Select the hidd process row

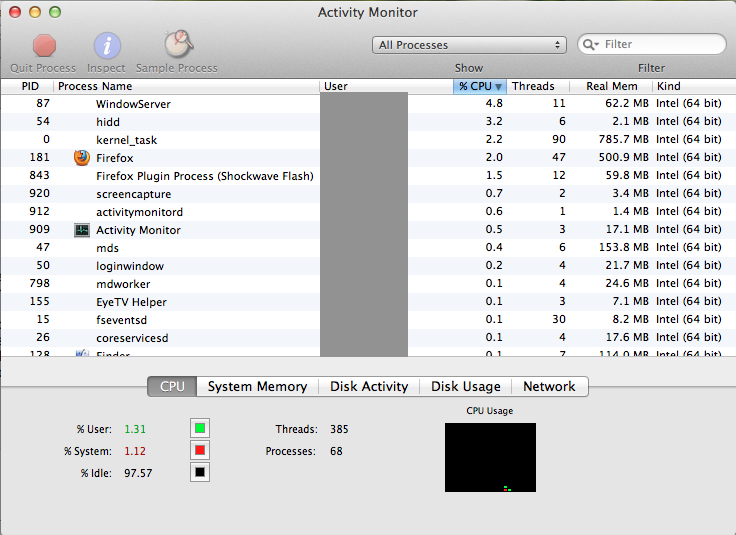coord(368,122)
